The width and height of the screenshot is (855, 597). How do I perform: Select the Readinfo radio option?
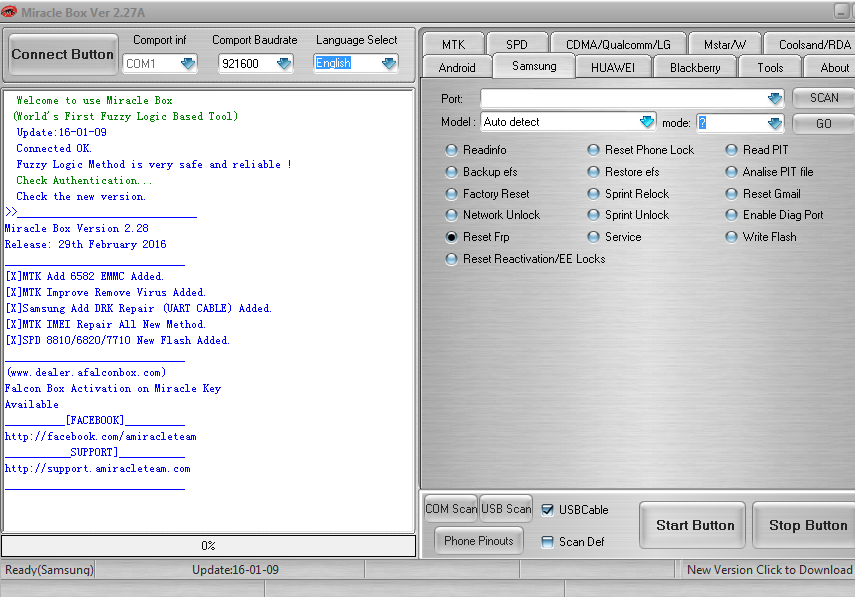coord(476,150)
